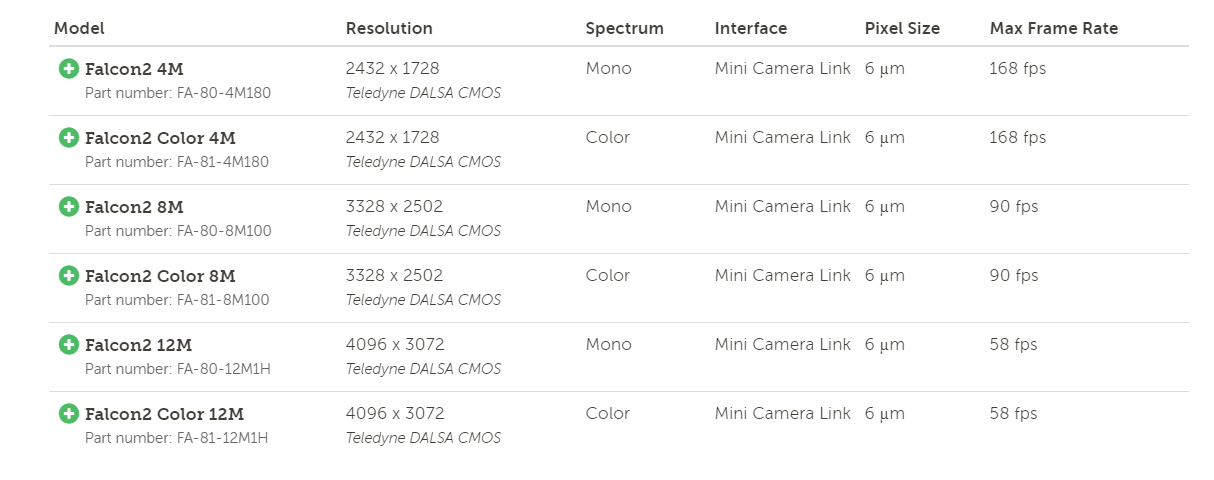Expand the Falcon2 4M row plus icon
Screen dimensions: 1214x480
tap(69, 69)
